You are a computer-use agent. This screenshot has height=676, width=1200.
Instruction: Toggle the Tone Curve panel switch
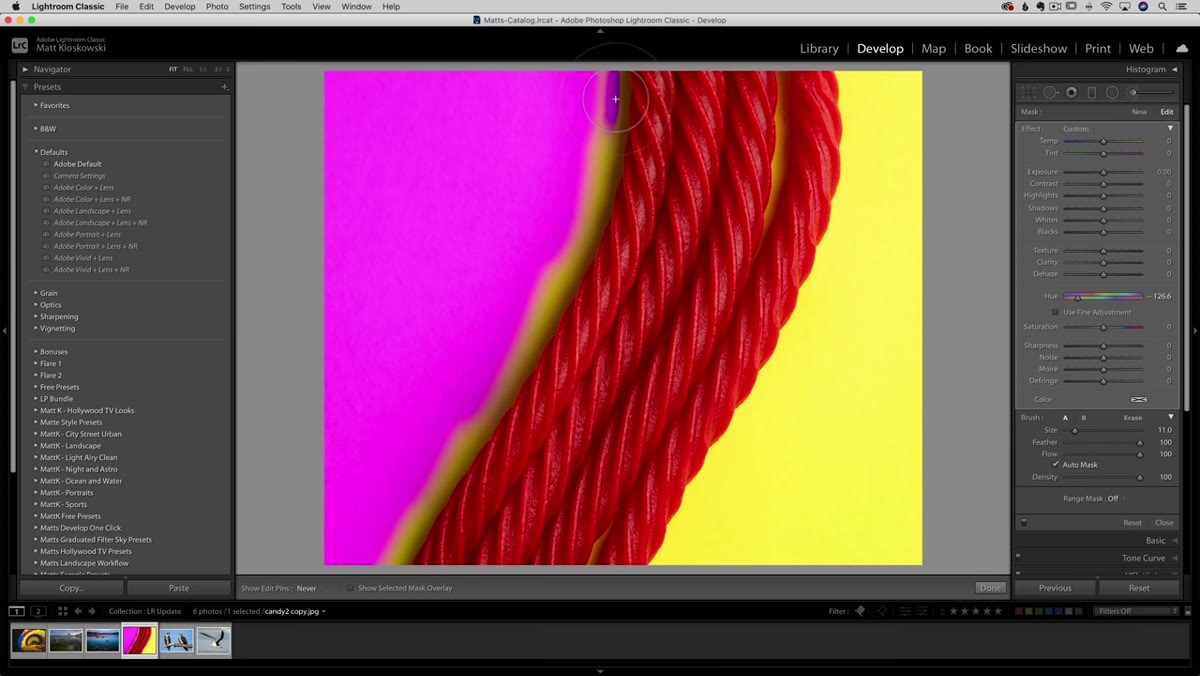[1018, 557]
